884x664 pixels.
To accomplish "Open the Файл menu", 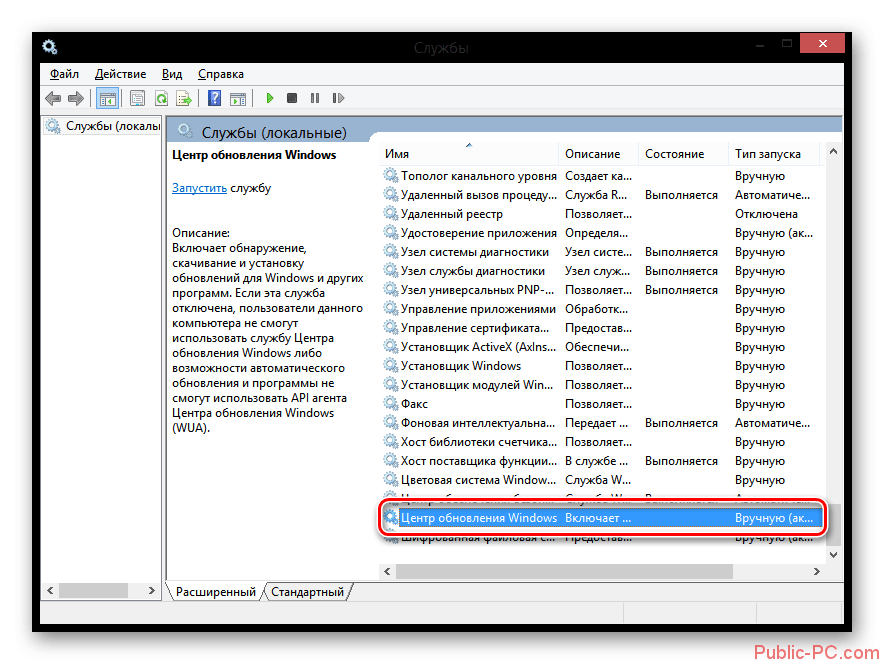I will click(64, 74).
